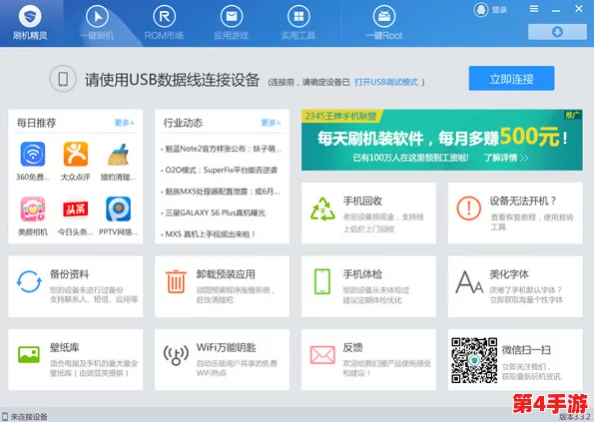Click the phone device icon beside USB prompt

[x=63, y=79]
